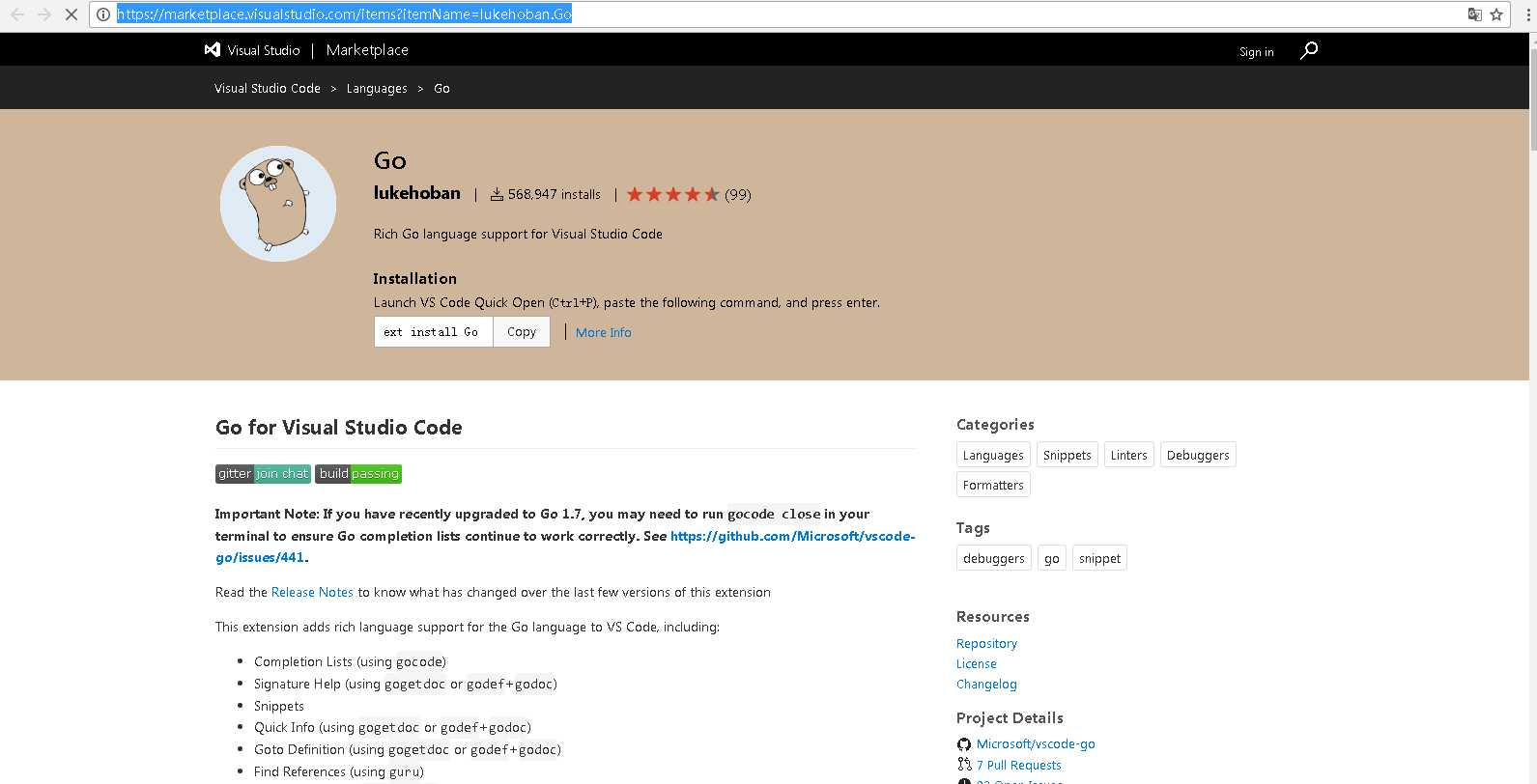Click the lukehoban publisher name
Viewport: 1537px width, 784px height.
coord(417,193)
